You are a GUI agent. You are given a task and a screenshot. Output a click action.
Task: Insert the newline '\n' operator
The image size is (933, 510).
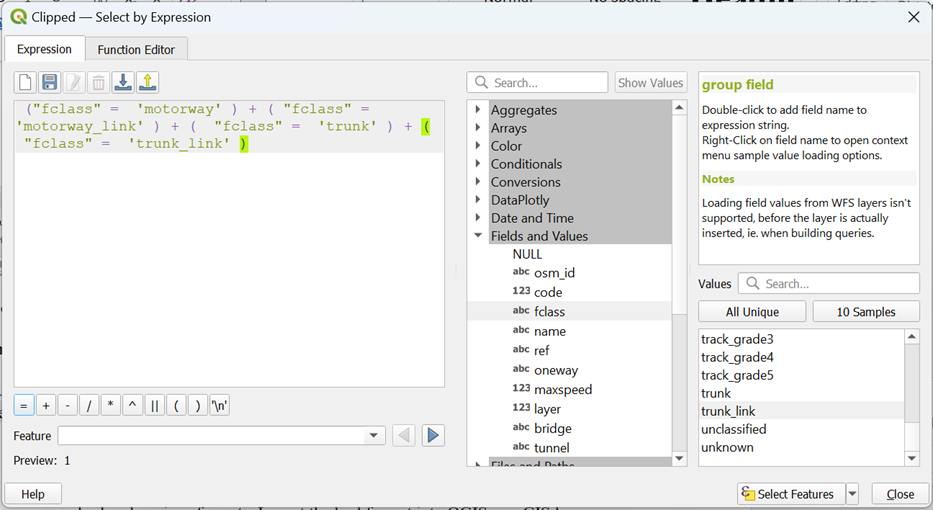click(220, 406)
